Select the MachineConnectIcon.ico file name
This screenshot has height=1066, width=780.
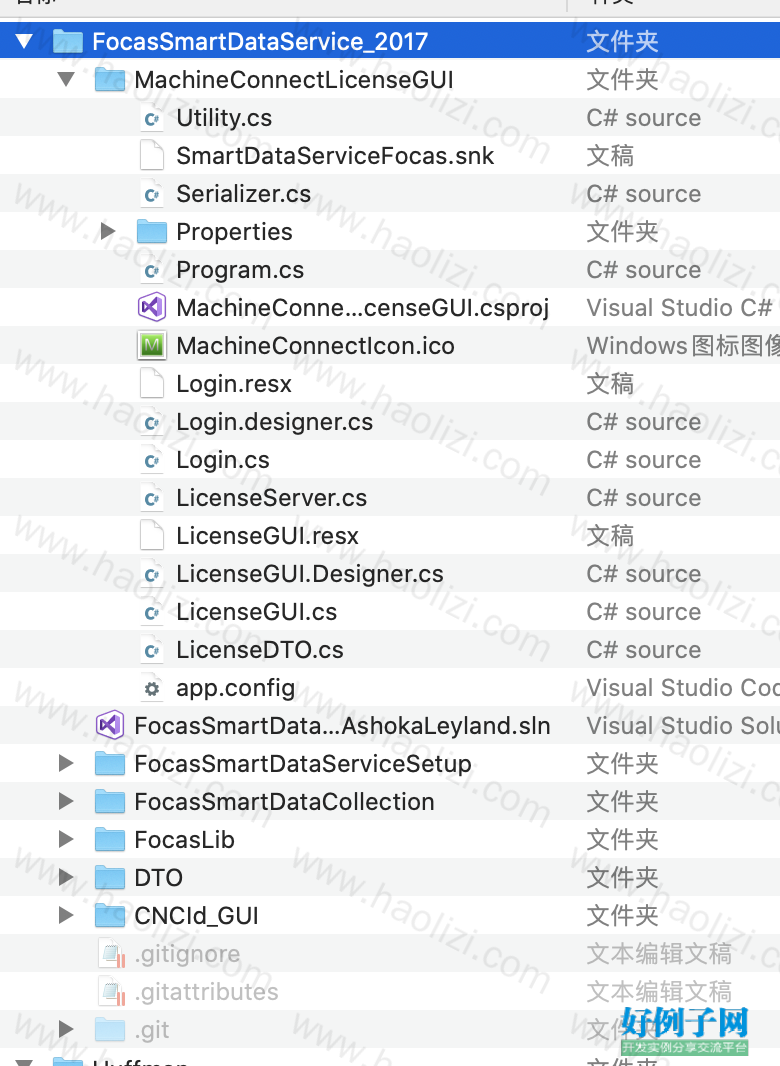tap(315, 345)
